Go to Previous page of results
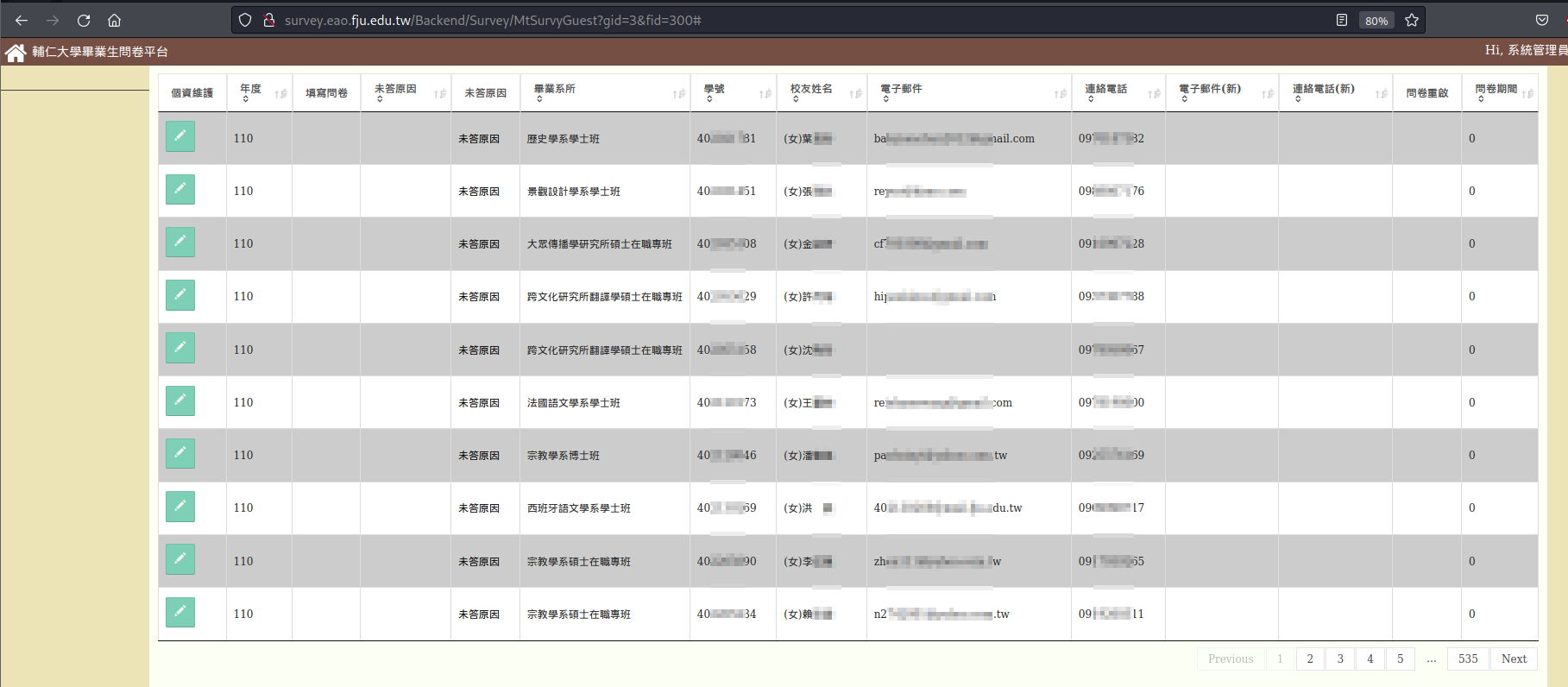The image size is (1568, 687). pos(1231,659)
